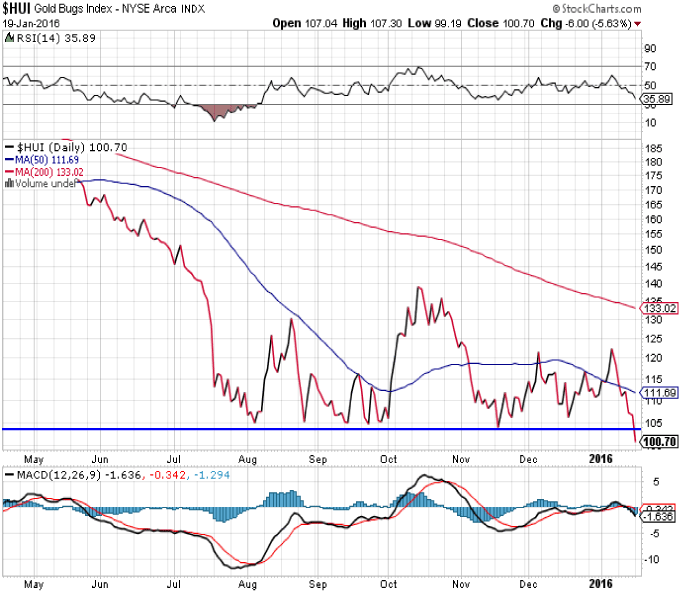Click the $HUI (Daily) legend line marker

8,146
